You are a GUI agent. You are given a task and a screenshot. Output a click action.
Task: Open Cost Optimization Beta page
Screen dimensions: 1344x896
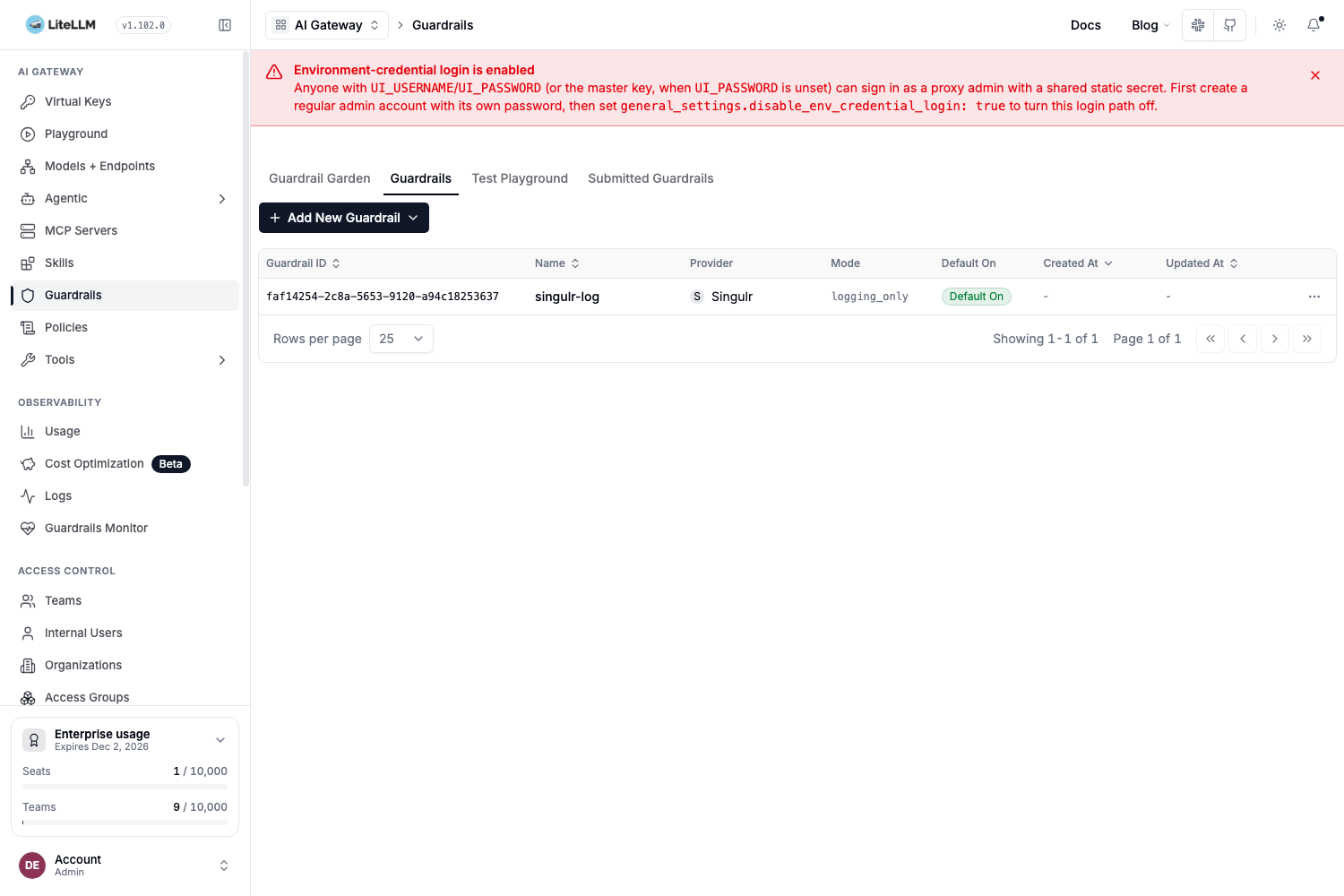pyautogui.click(x=125, y=463)
